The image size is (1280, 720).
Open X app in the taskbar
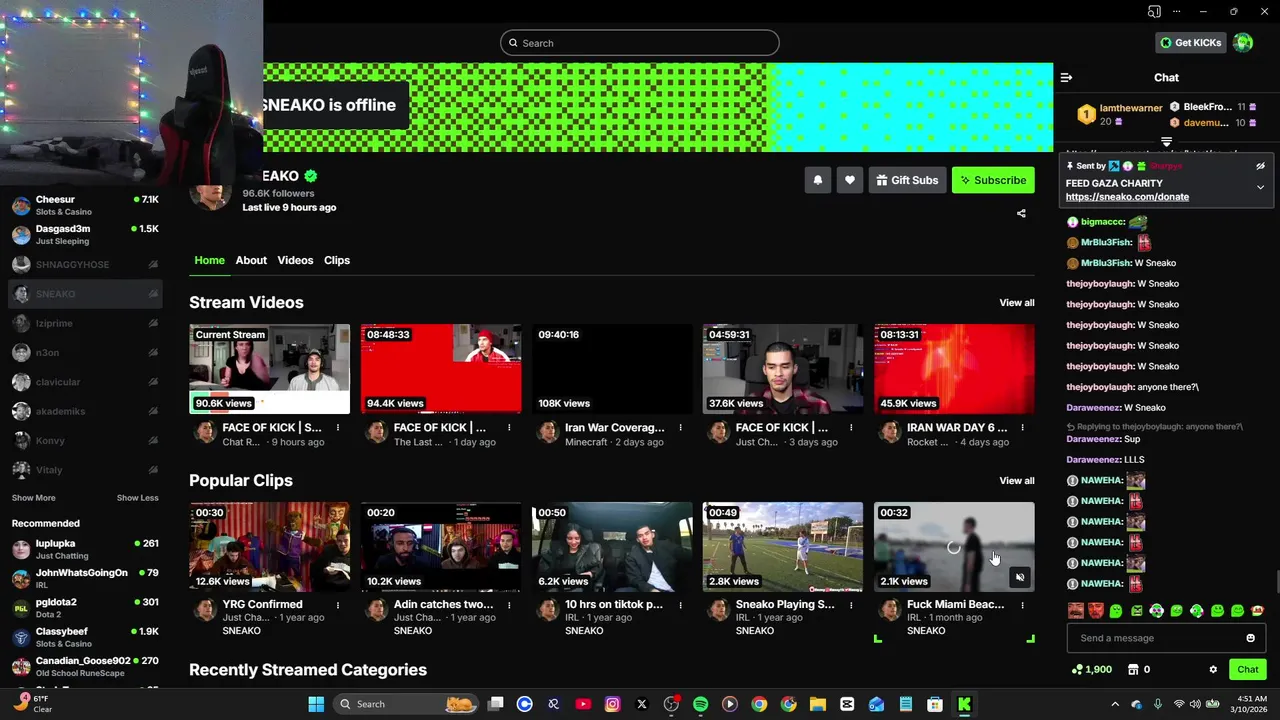coord(641,704)
